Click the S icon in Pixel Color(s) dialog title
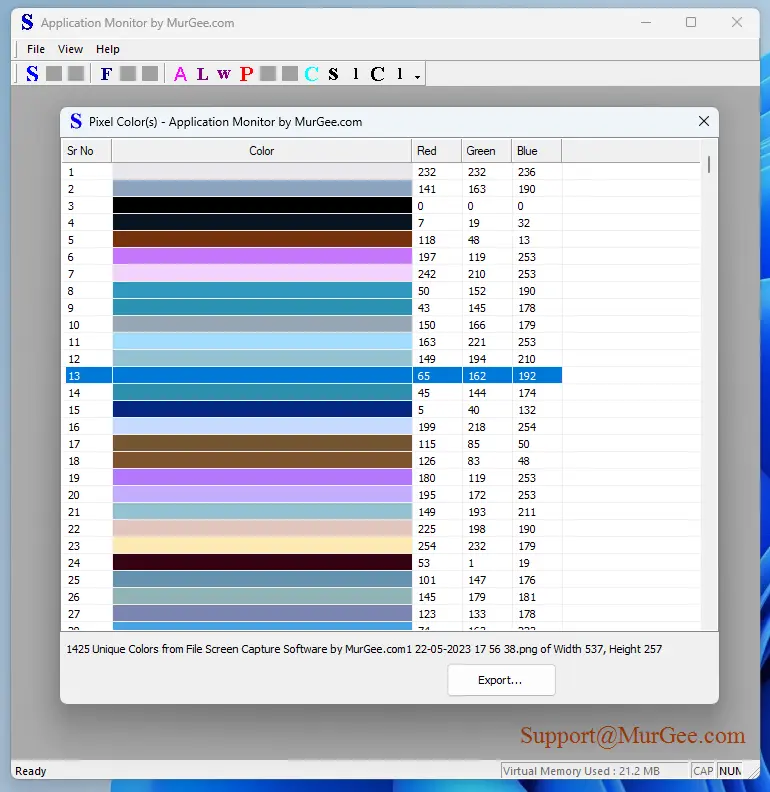The image size is (770, 792). click(x=76, y=121)
